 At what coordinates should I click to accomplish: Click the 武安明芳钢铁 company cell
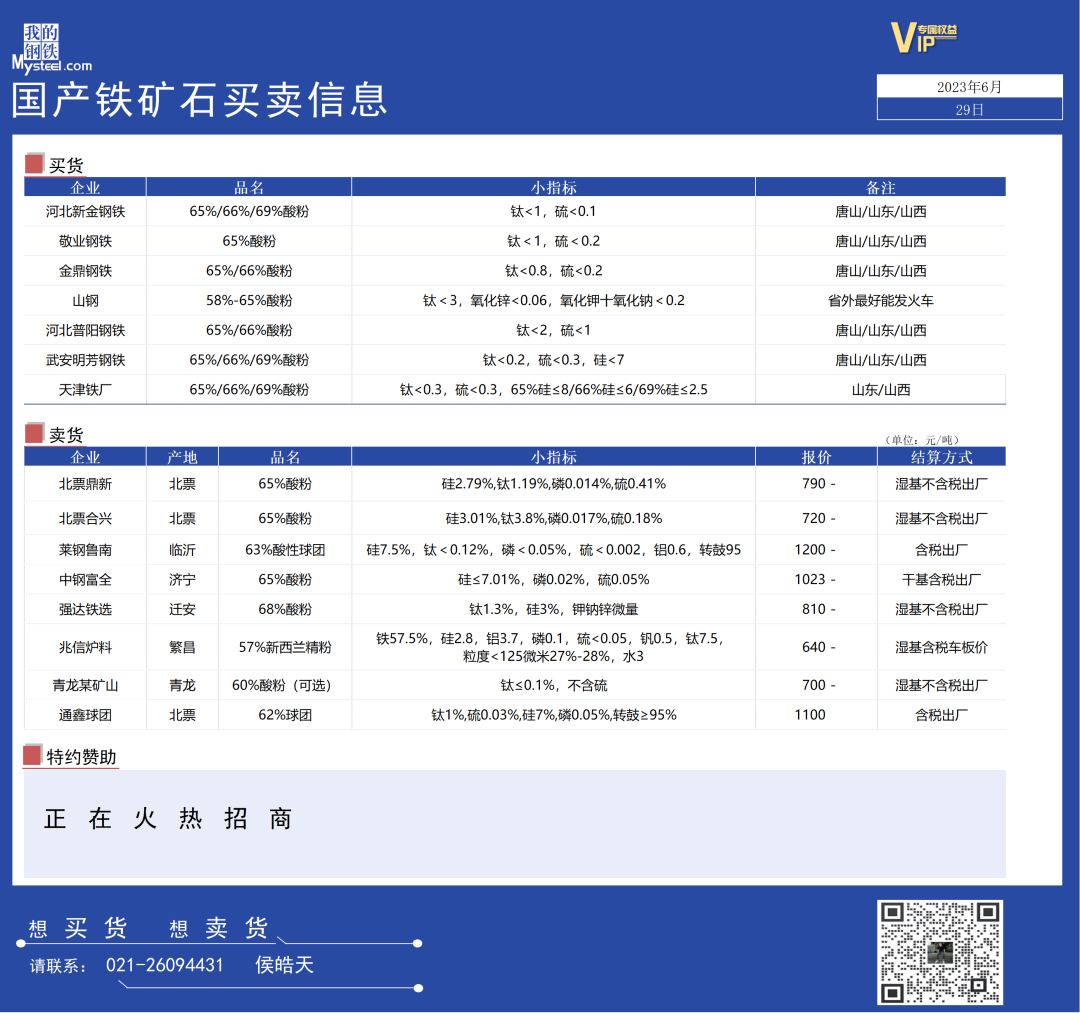point(85,359)
